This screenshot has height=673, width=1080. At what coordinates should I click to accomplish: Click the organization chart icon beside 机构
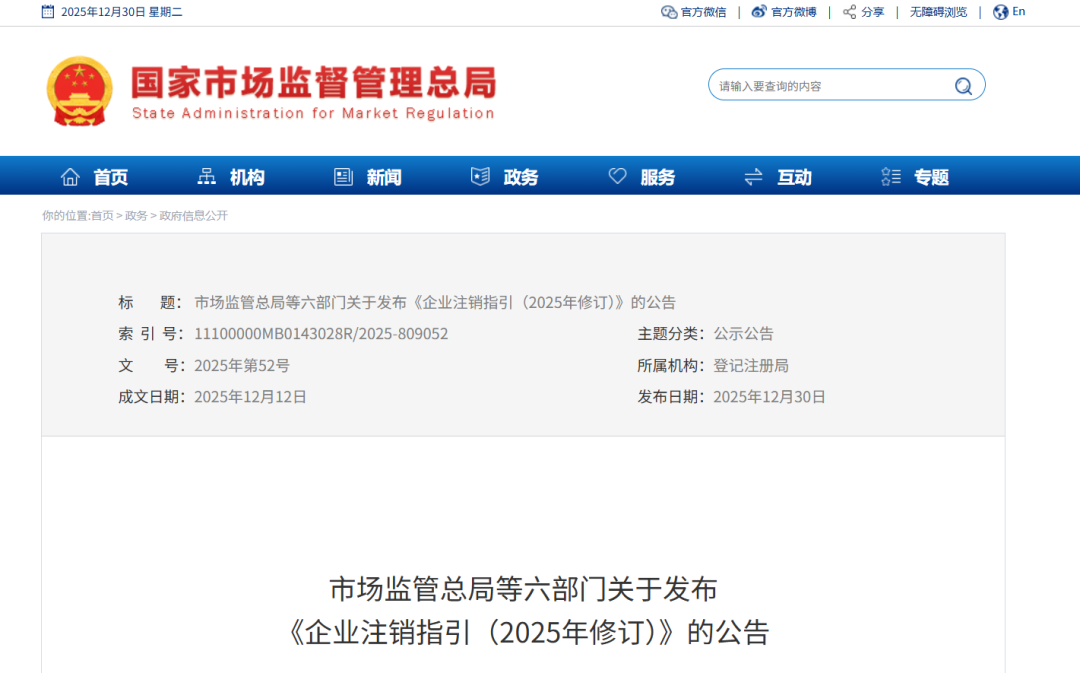coord(206,177)
